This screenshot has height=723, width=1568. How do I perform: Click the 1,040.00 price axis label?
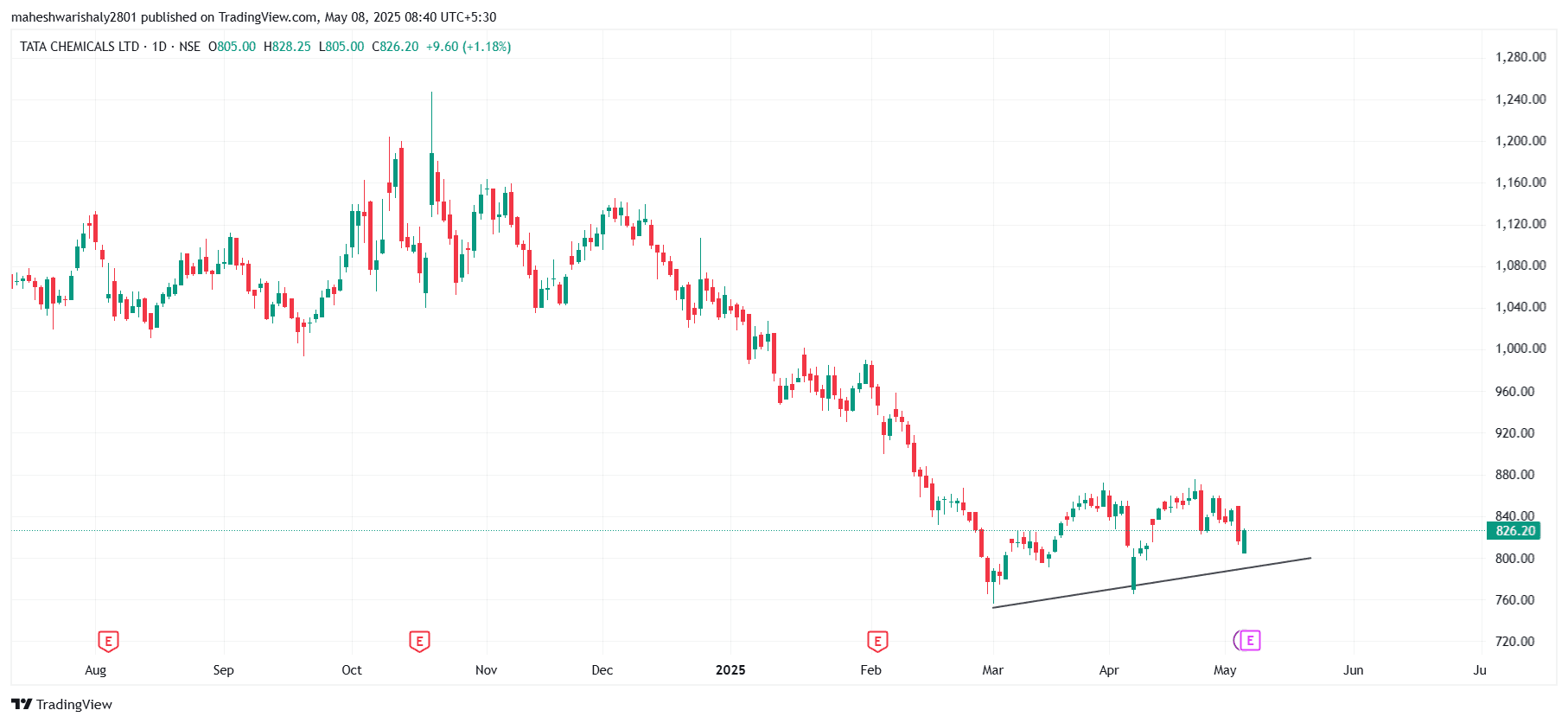(x=1520, y=307)
